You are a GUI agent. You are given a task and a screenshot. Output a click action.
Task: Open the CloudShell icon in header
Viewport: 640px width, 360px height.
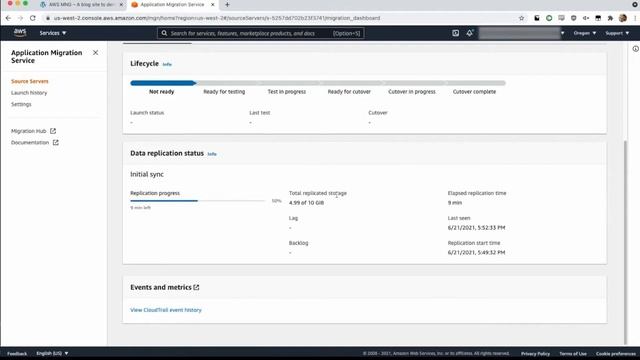[456, 33]
